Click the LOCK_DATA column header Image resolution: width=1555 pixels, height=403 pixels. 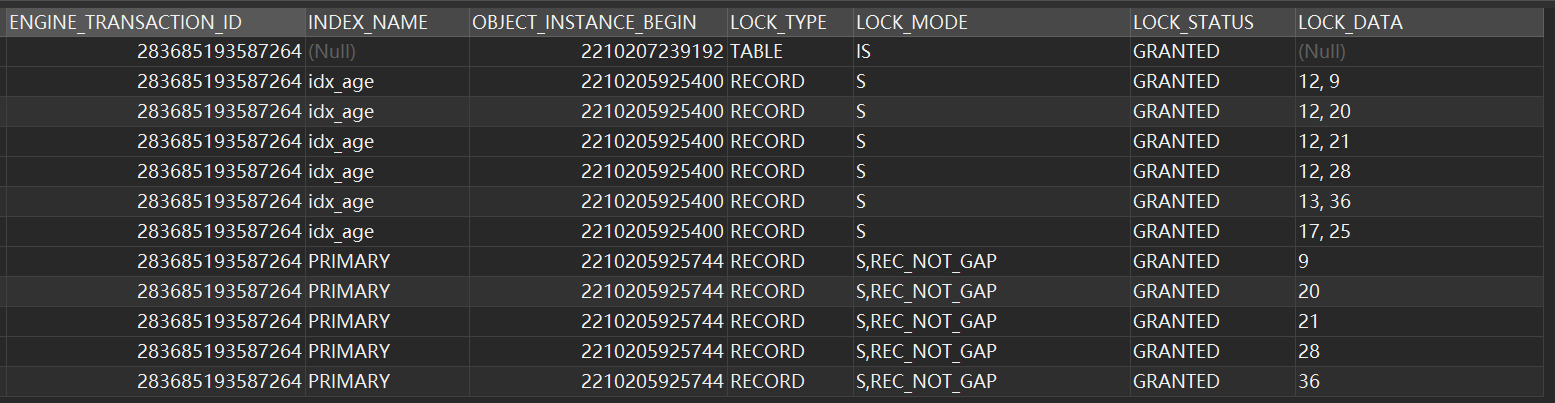point(1424,22)
